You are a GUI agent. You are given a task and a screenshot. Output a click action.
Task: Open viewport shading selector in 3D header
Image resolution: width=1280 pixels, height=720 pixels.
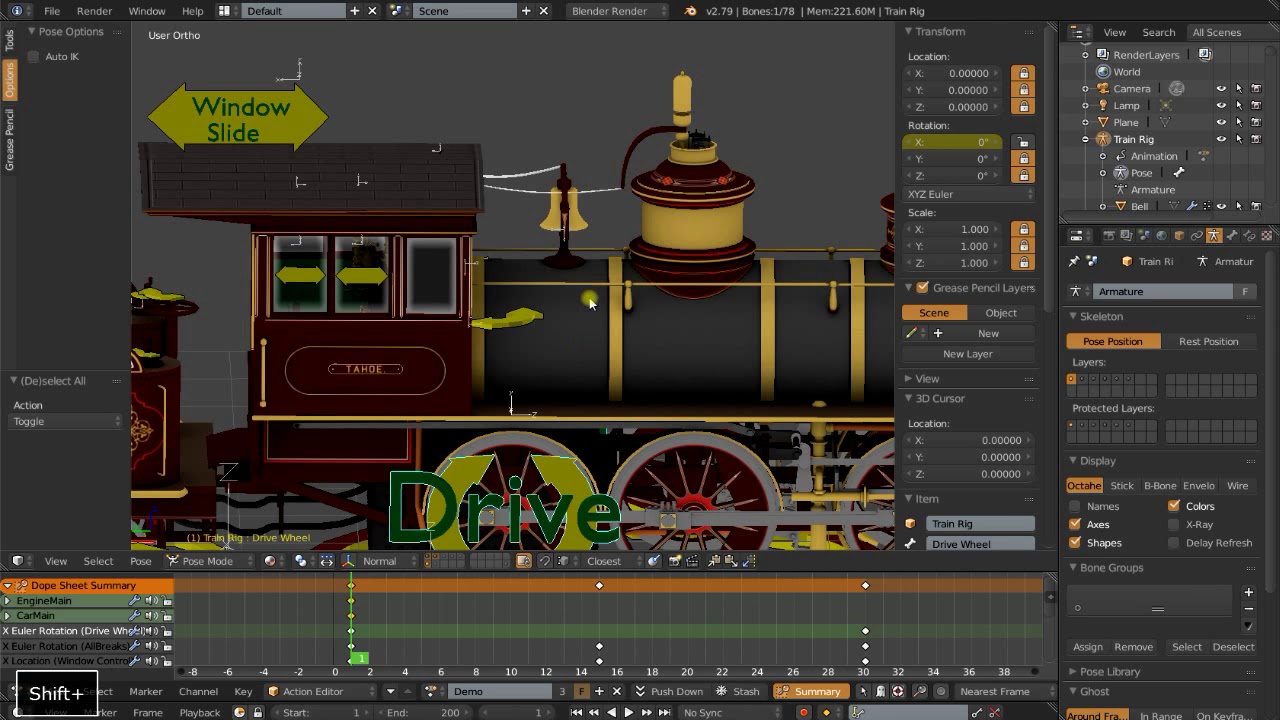click(273, 561)
